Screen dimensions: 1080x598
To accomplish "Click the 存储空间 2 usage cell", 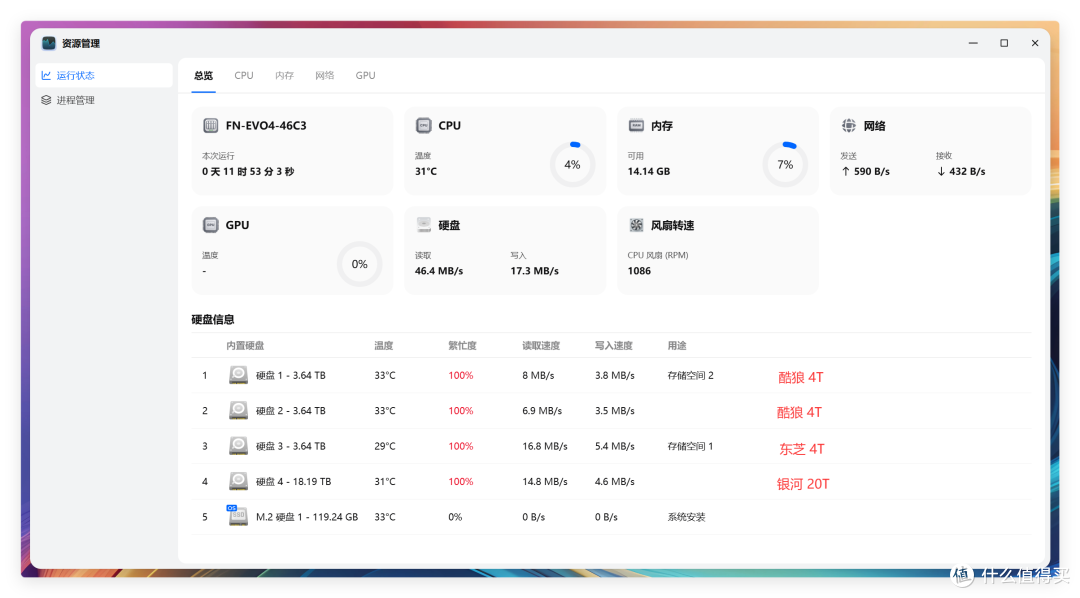I will [x=690, y=375].
